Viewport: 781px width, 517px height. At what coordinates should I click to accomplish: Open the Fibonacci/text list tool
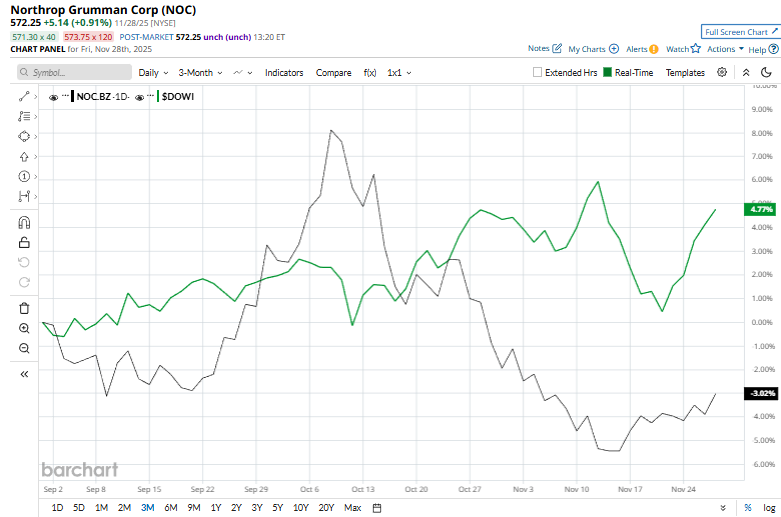[x=24, y=117]
